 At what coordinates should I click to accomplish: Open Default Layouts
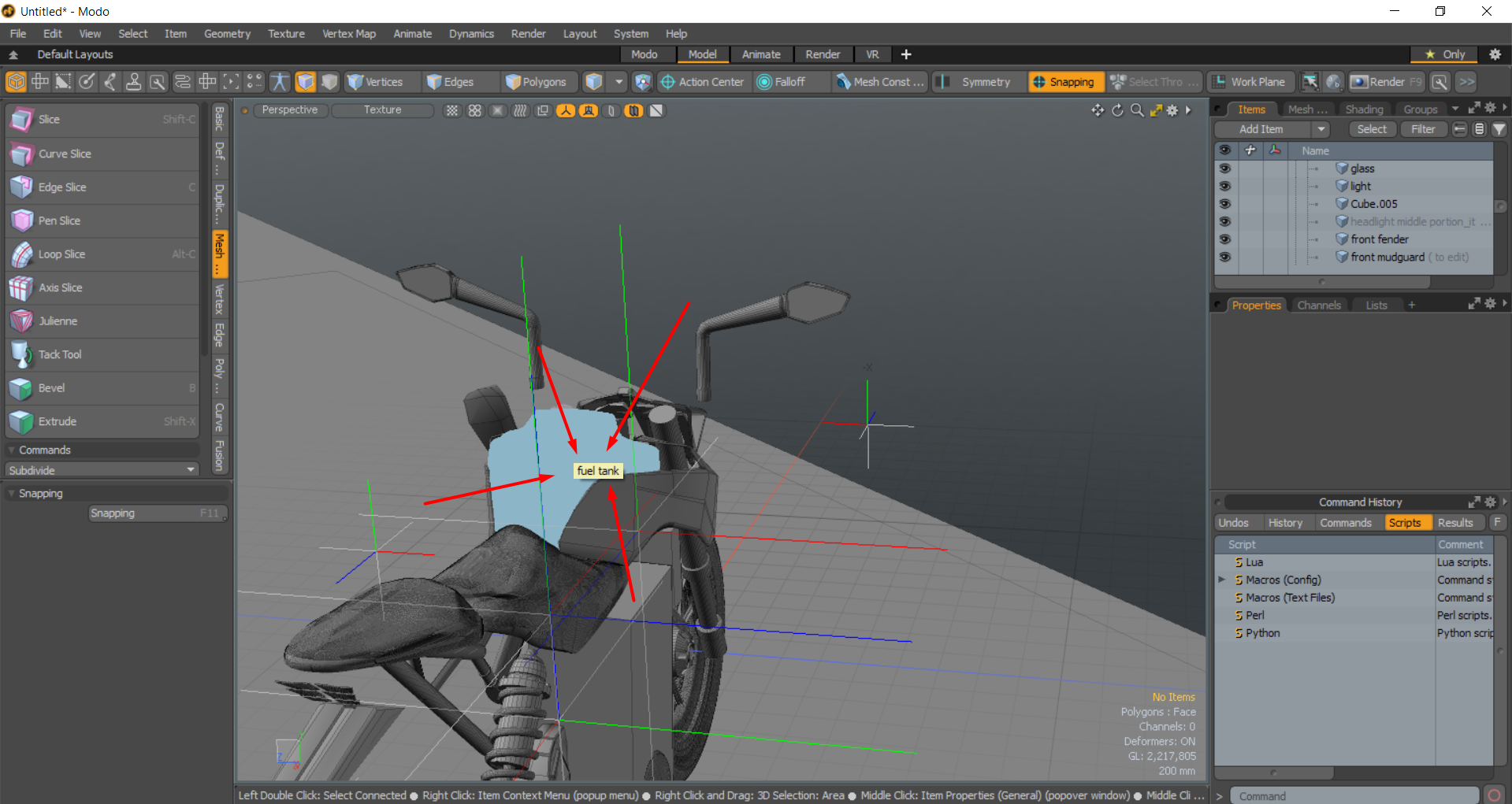coord(75,54)
